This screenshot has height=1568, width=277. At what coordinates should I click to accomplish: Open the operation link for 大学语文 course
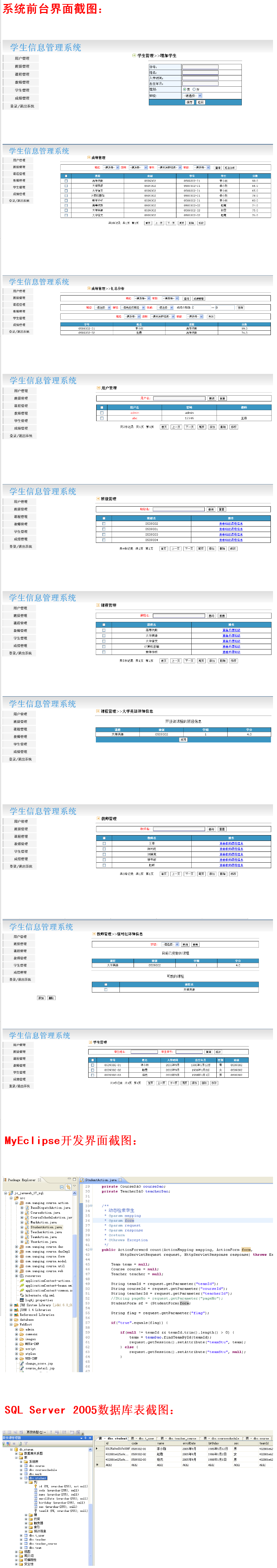click(231, 640)
